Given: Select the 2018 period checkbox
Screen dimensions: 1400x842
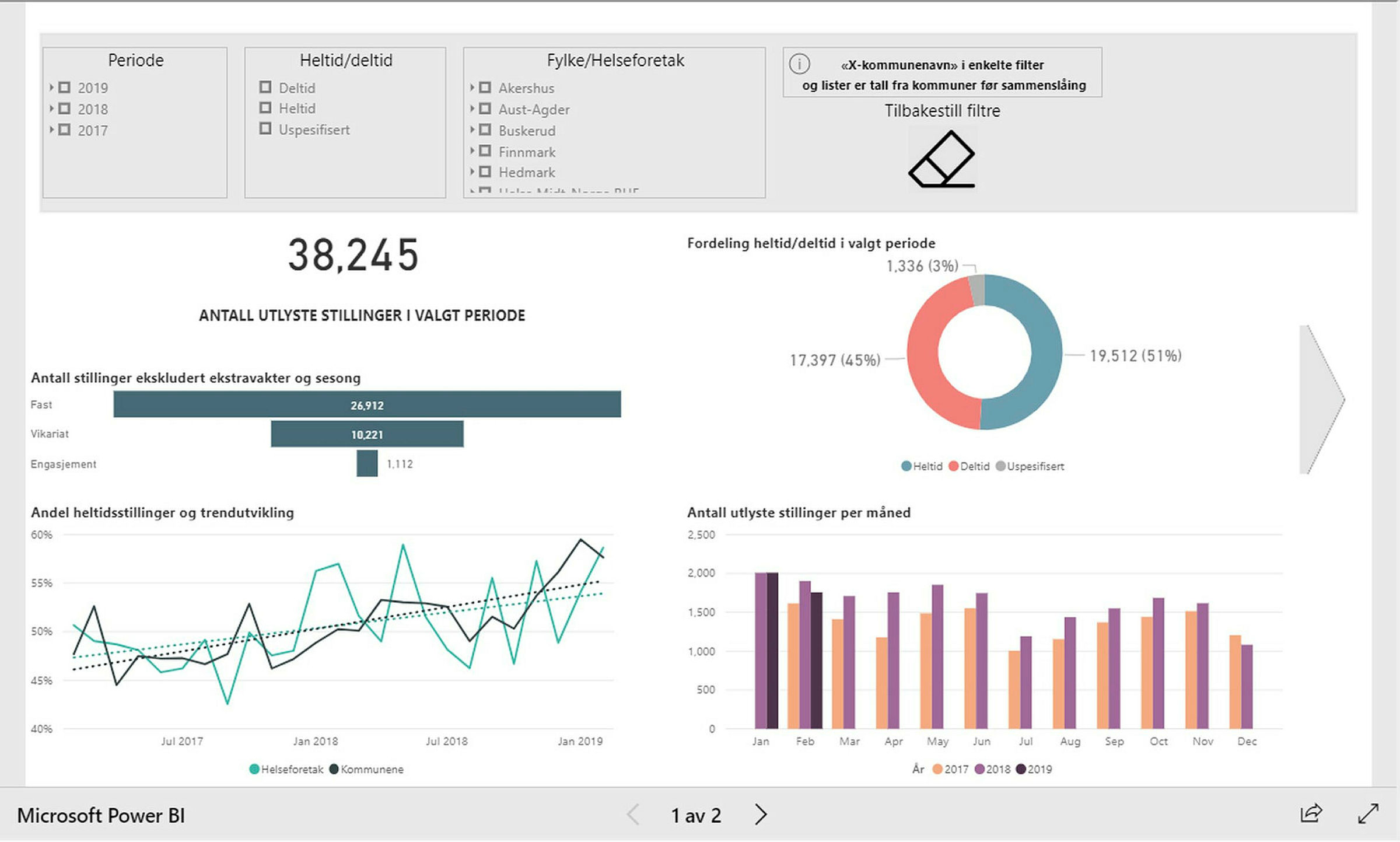Looking at the screenshot, I should click(x=65, y=109).
